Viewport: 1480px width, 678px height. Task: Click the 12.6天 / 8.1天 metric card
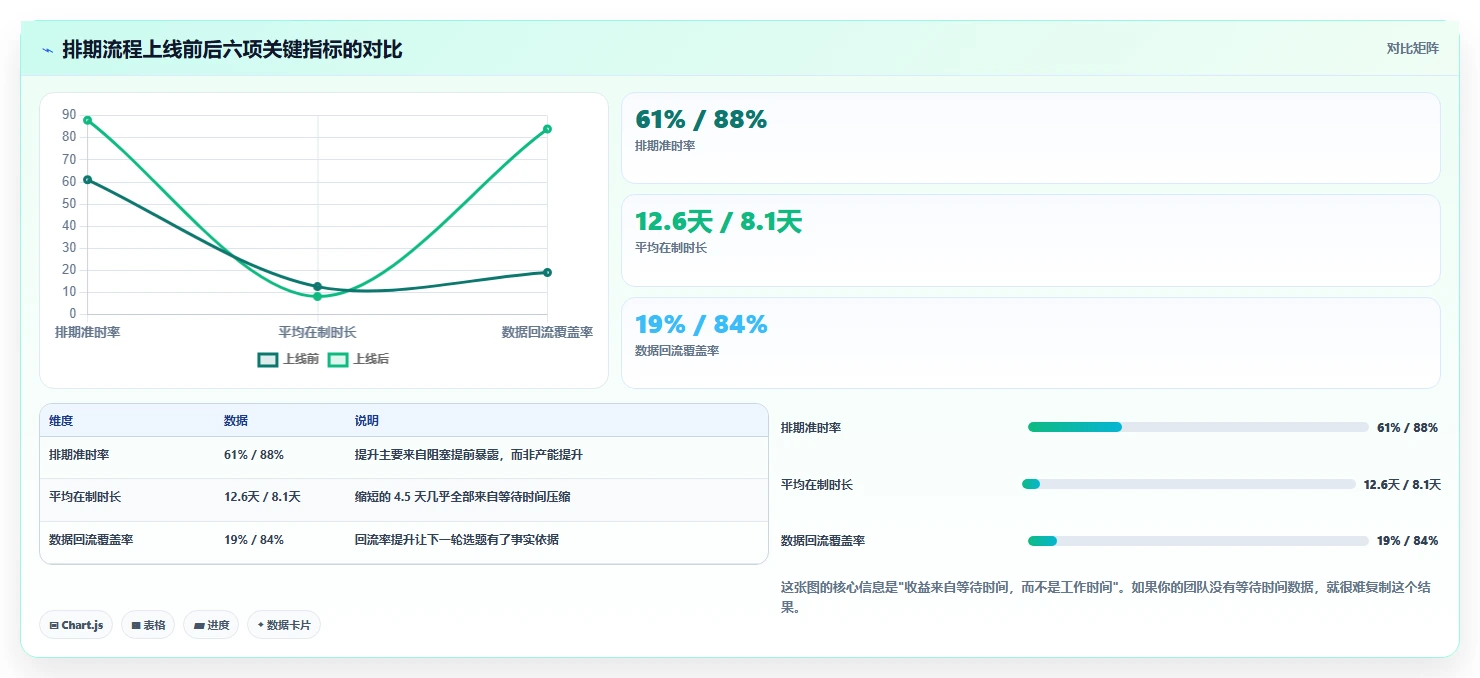click(1031, 241)
